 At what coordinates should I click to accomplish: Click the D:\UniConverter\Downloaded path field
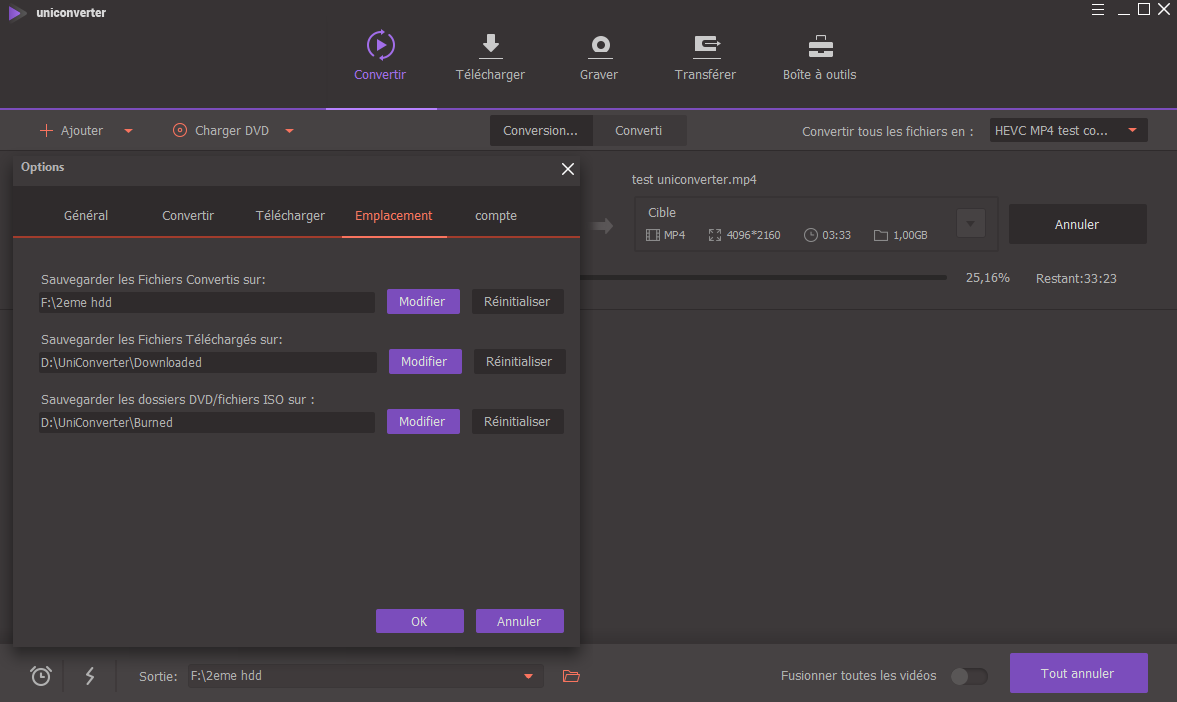(207, 363)
